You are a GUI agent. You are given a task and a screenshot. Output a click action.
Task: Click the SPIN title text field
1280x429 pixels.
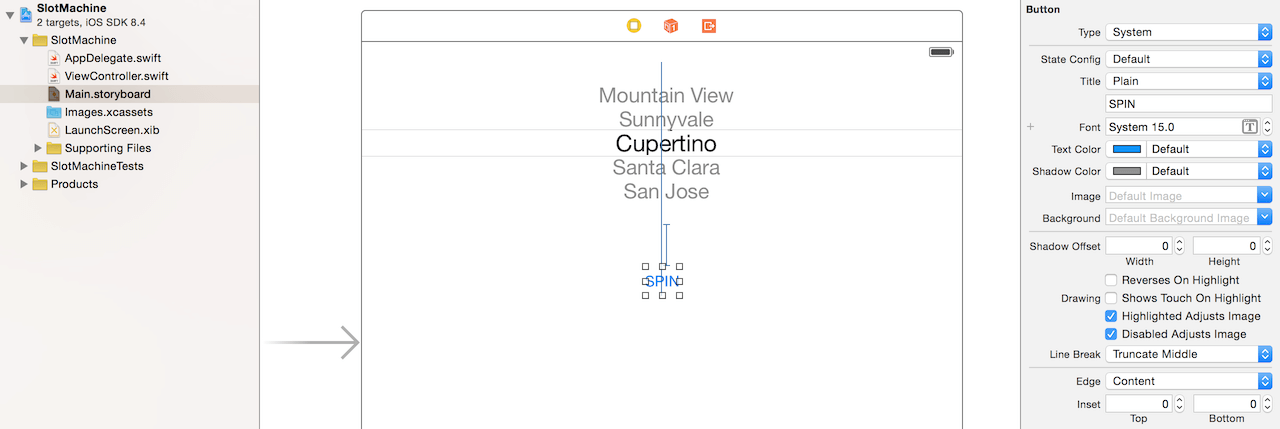[1188, 103]
